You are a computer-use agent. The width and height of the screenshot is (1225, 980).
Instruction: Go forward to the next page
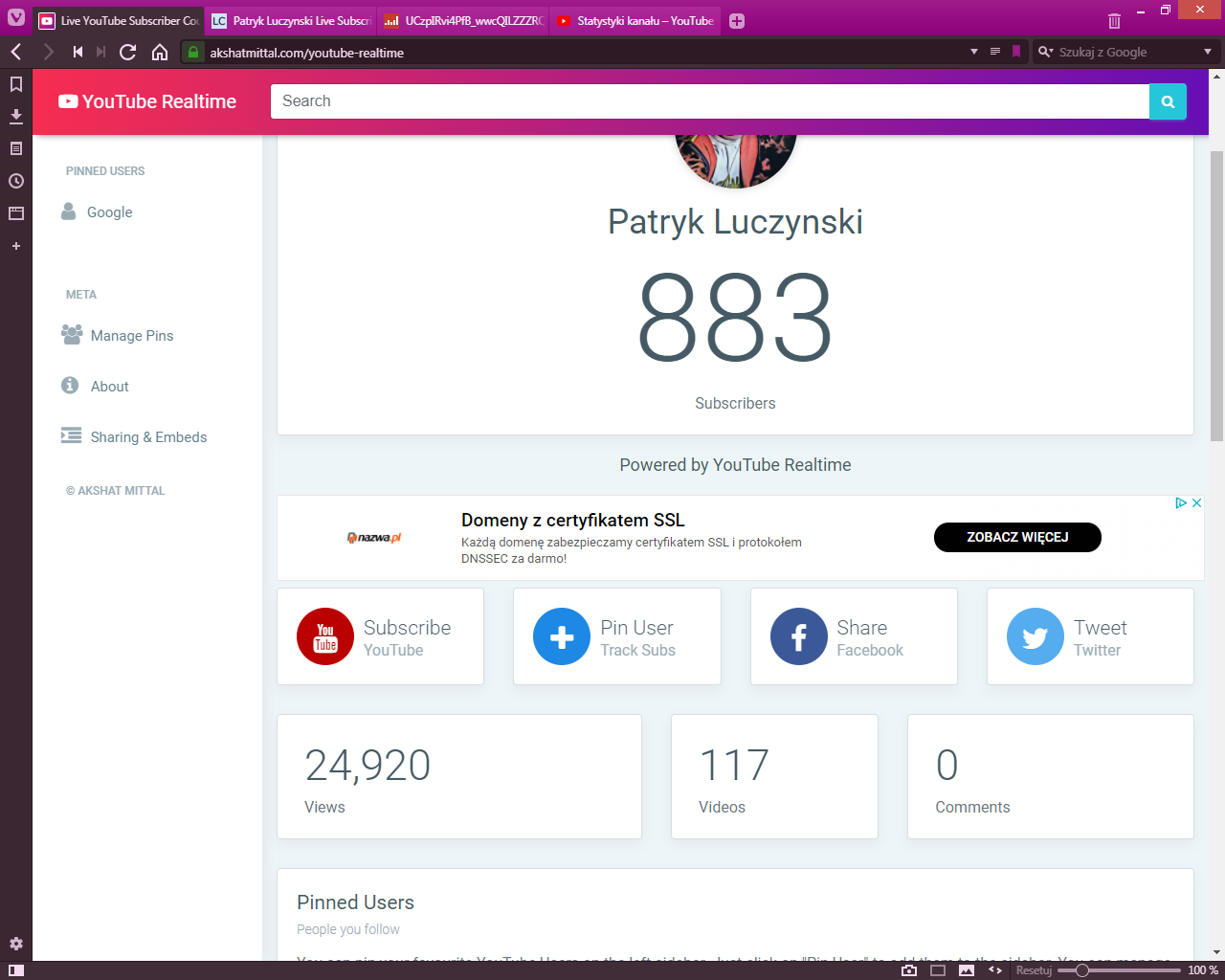(x=48, y=52)
